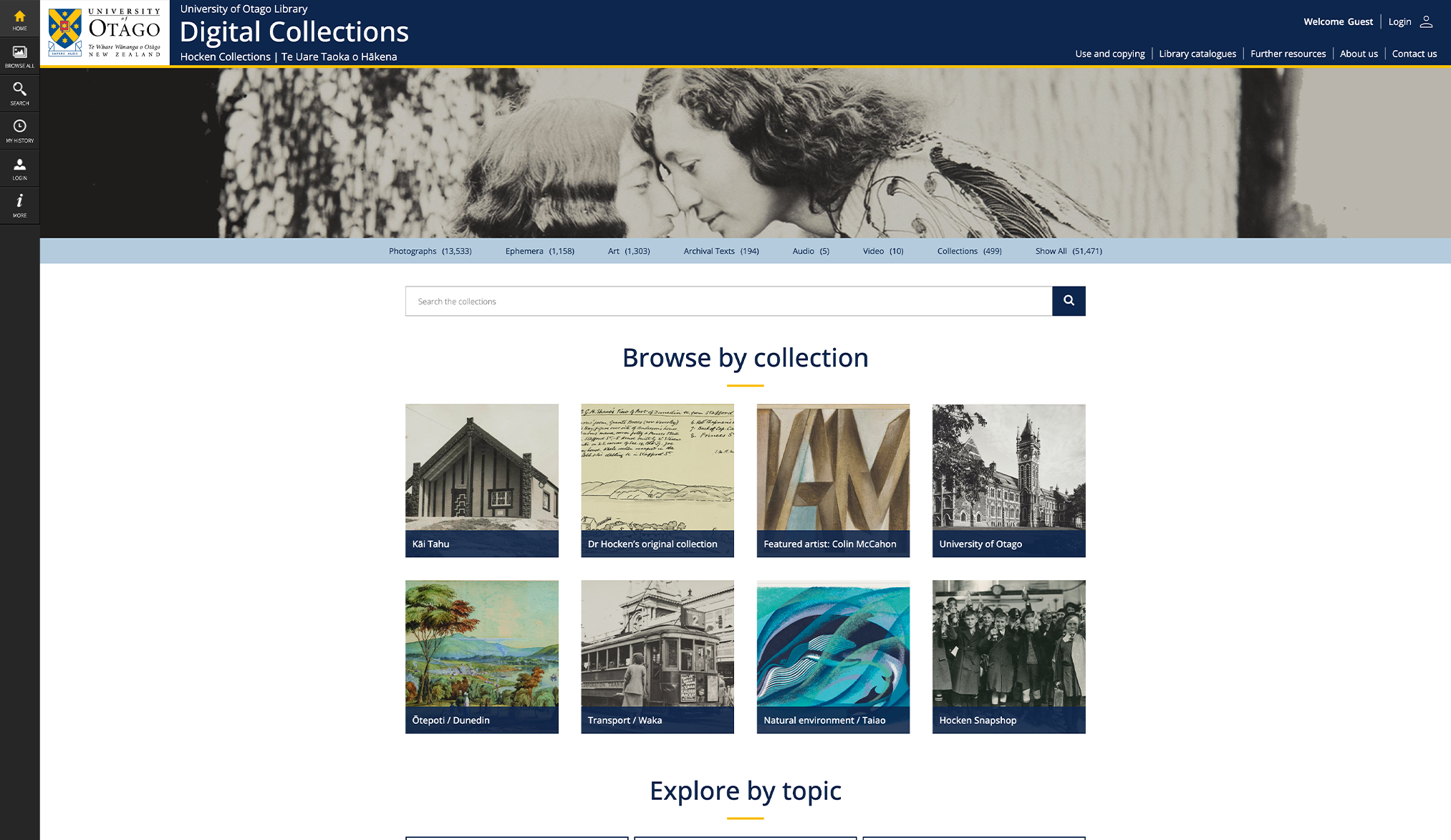This screenshot has width=1451, height=840.
Task: Click the Video category filter
Action: coord(882,250)
